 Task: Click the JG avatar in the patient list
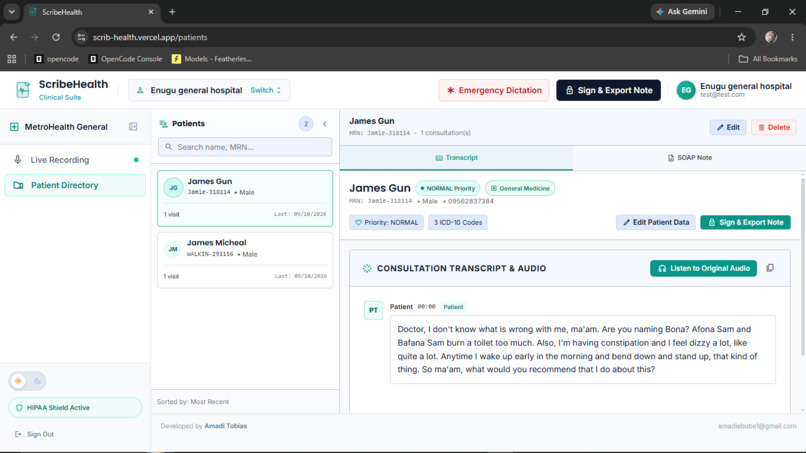(173, 188)
